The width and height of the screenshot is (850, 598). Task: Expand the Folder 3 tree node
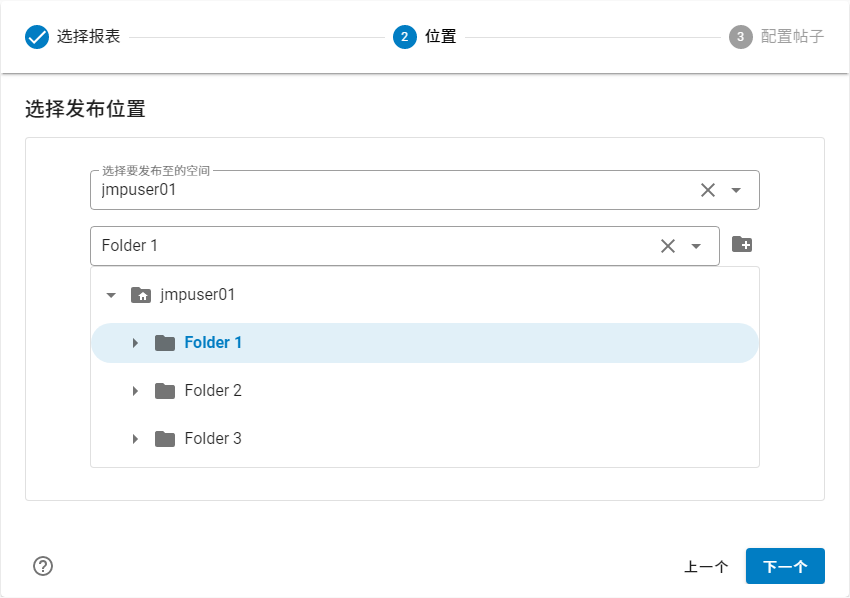point(136,438)
